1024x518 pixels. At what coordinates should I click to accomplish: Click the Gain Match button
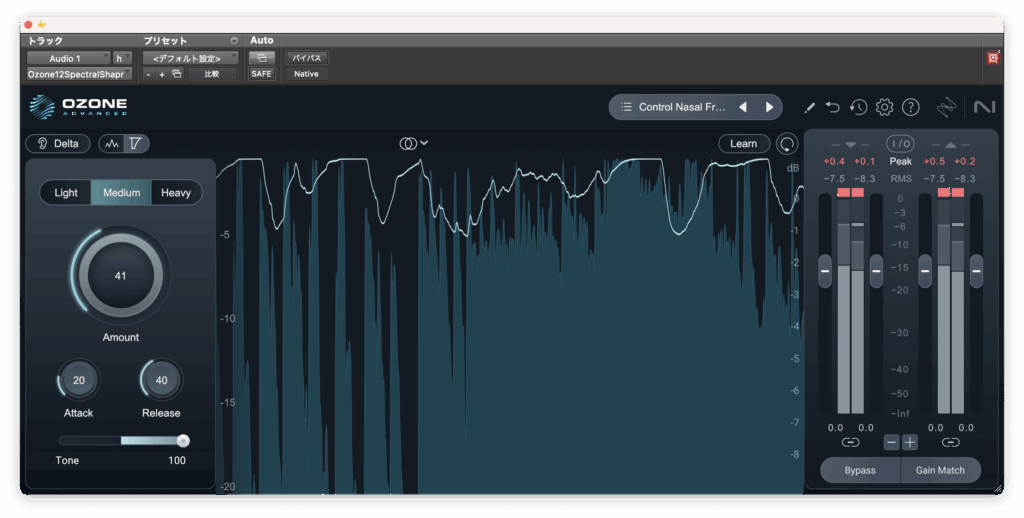pyautogui.click(x=940, y=470)
